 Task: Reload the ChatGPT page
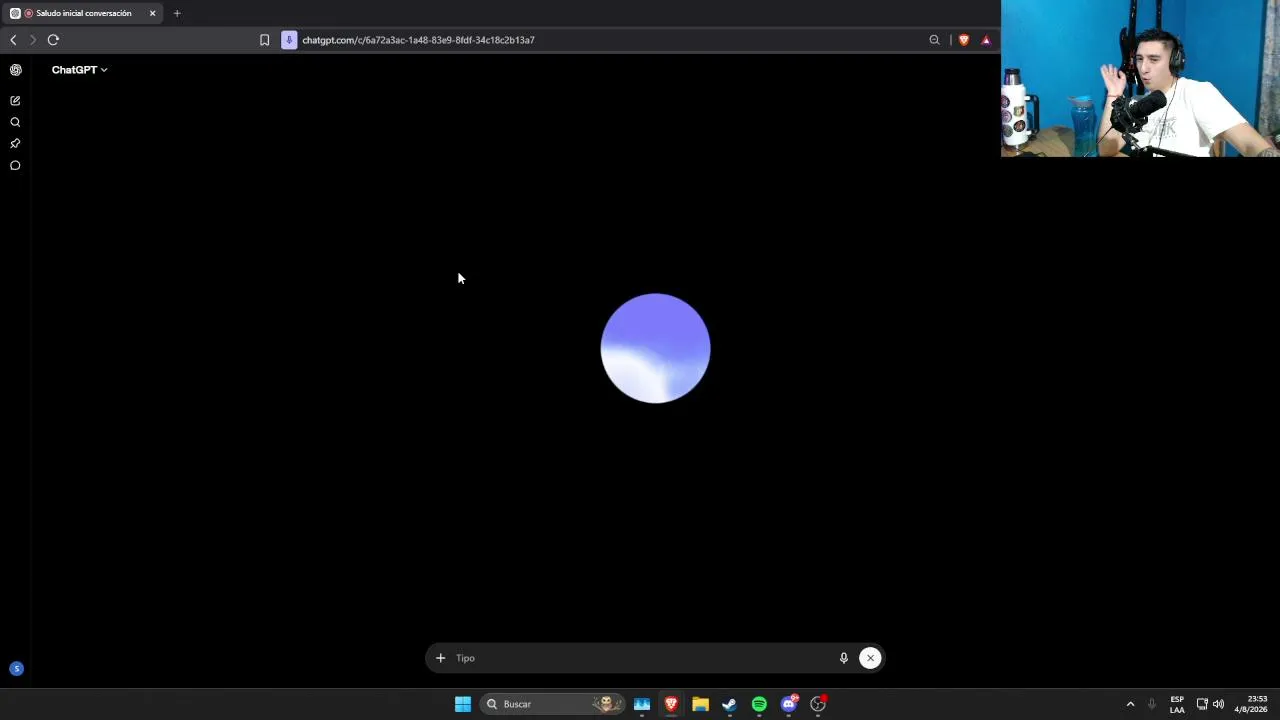click(x=53, y=40)
